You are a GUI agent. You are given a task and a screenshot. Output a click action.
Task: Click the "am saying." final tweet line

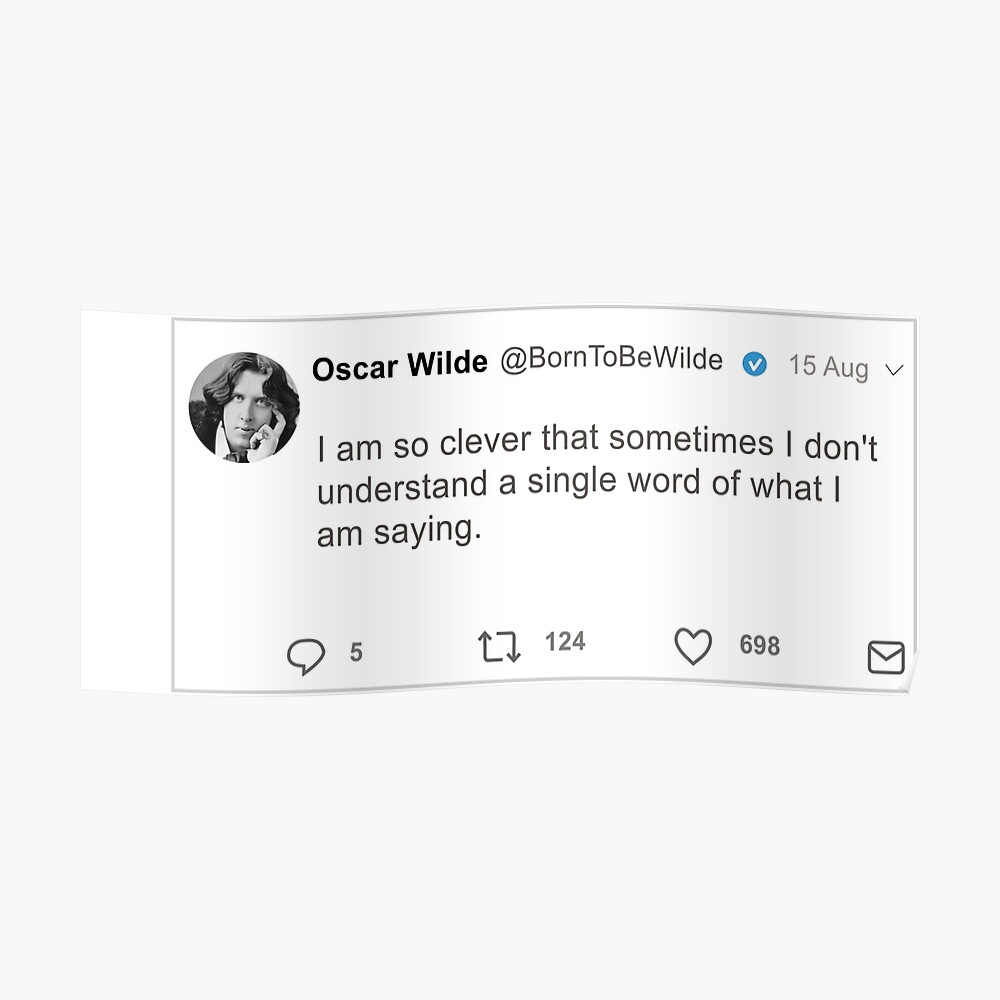click(399, 534)
